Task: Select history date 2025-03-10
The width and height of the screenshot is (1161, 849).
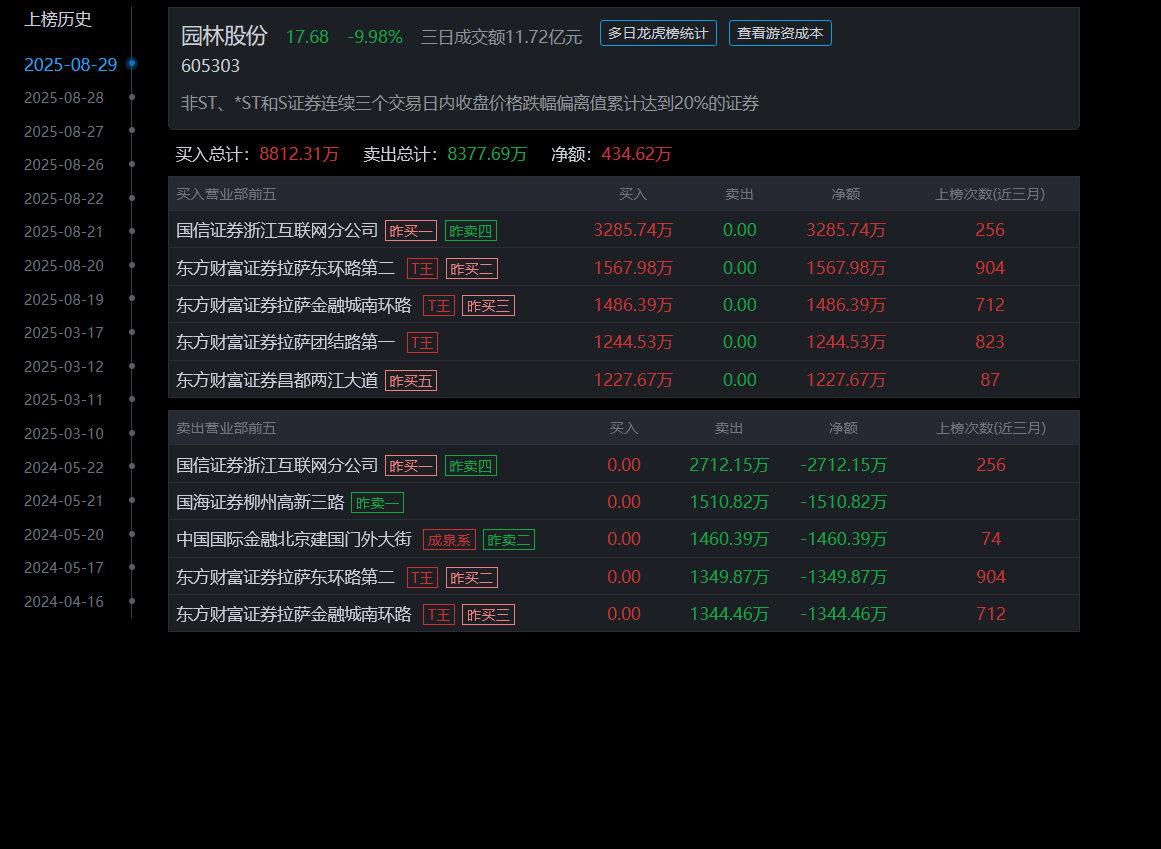Action: [x=64, y=433]
